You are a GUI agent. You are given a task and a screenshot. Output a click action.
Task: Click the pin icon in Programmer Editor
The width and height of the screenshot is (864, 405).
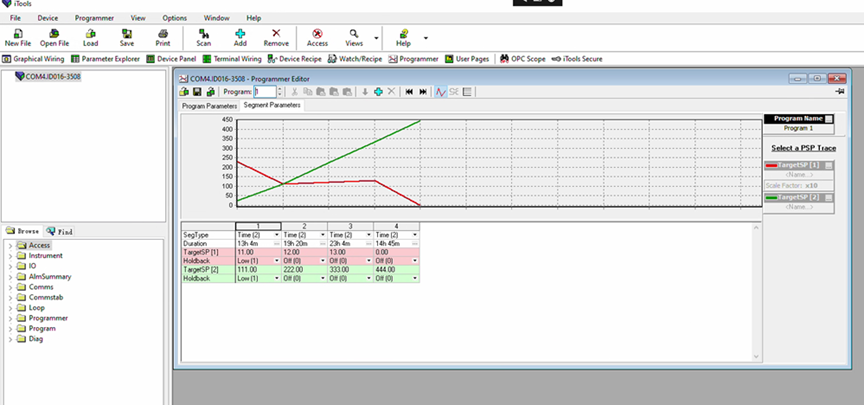coord(840,91)
